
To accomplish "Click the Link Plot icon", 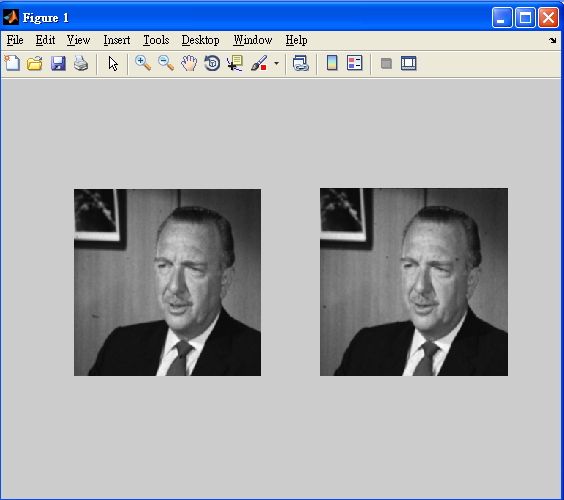I will click(x=301, y=63).
